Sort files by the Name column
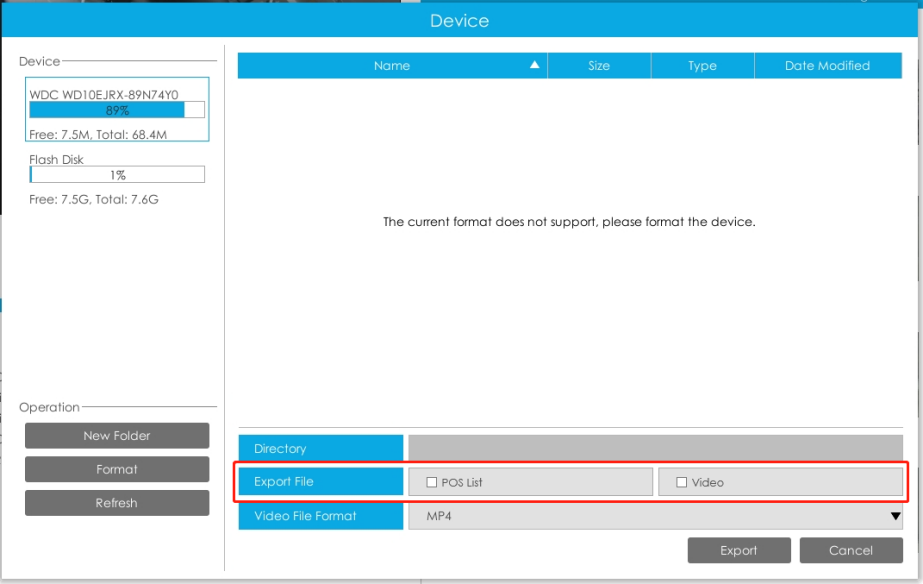This screenshot has width=923, height=584. 393,65
